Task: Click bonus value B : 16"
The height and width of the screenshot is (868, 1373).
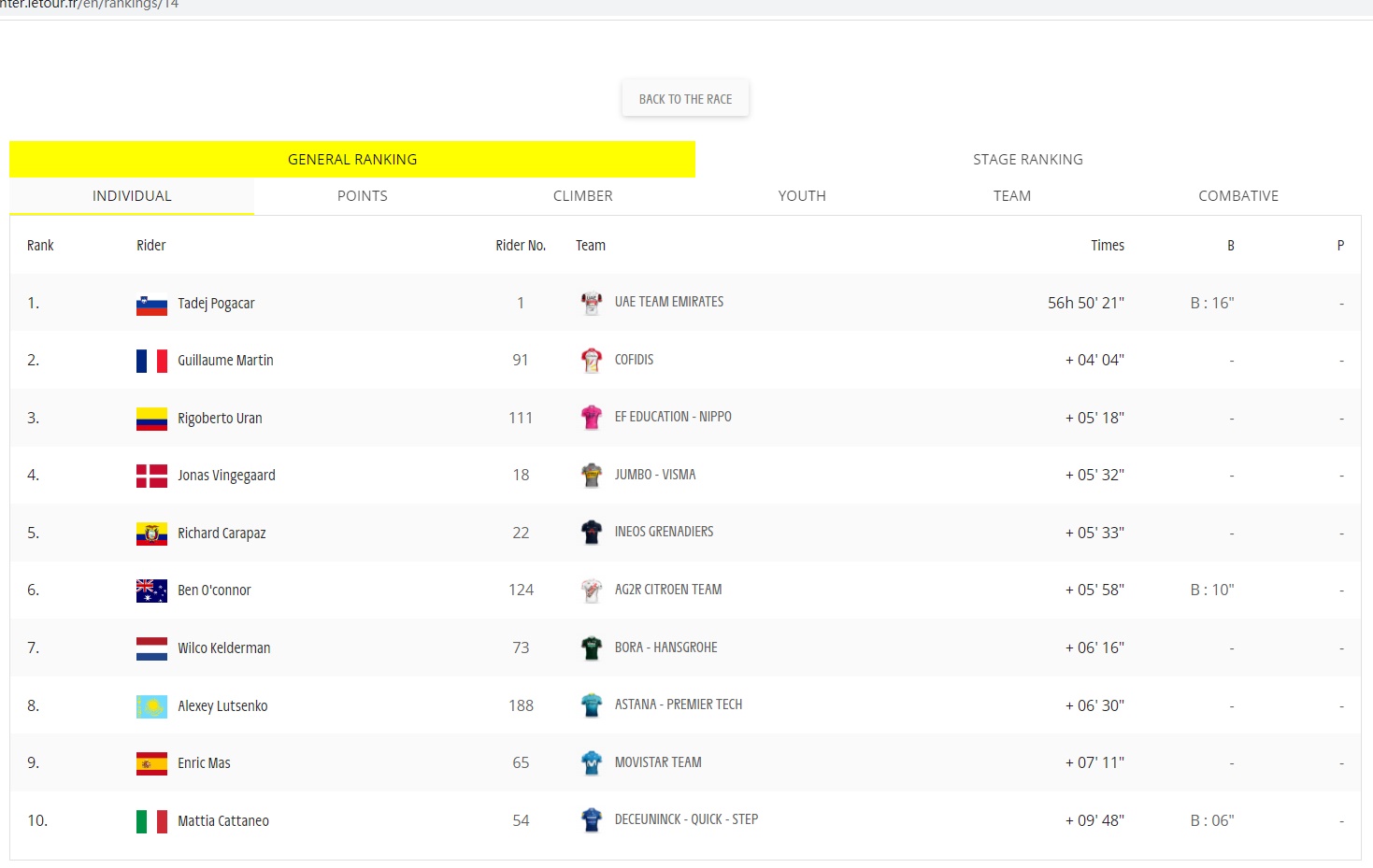Action: pyautogui.click(x=1212, y=303)
